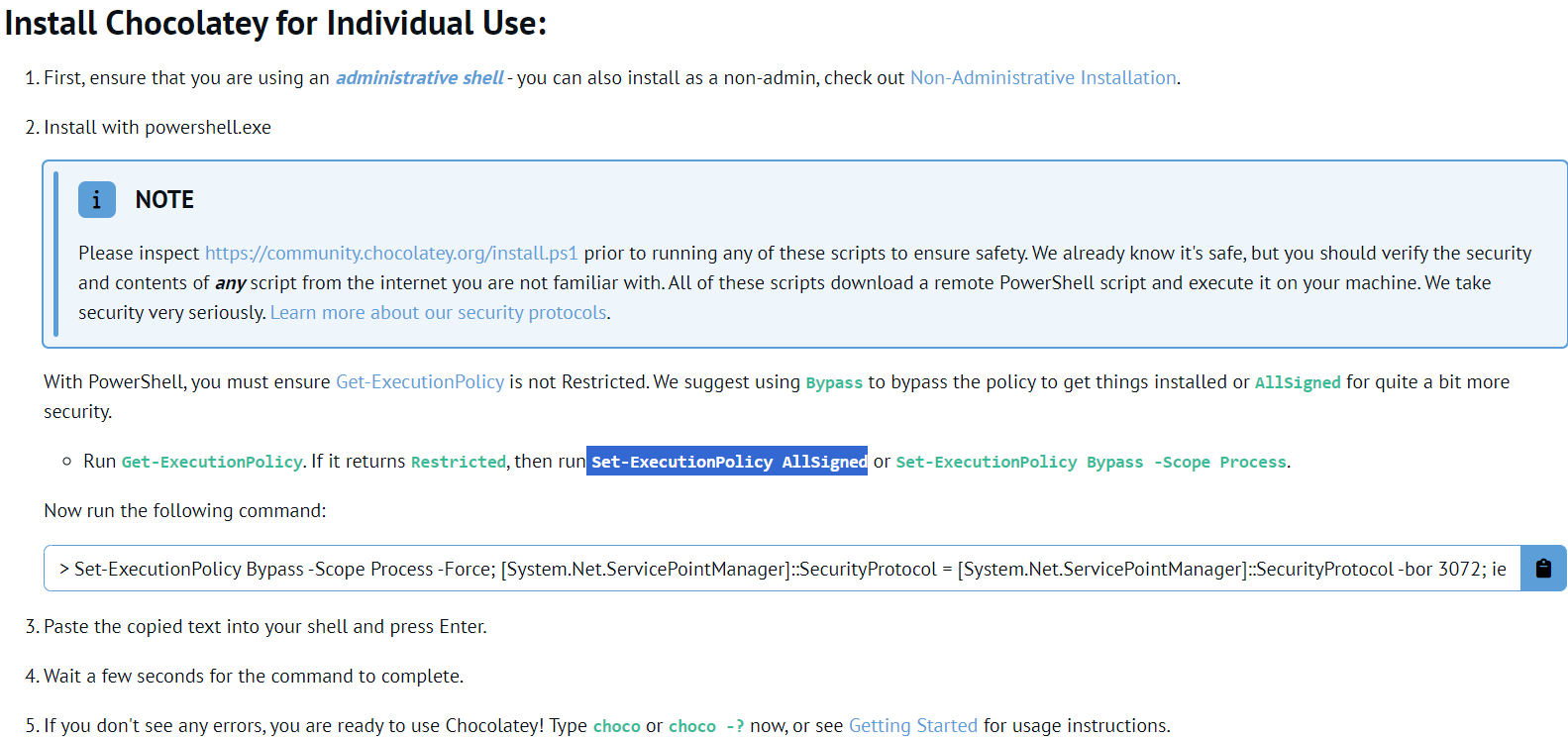
Task: Click inside the install command text field
Action: click(783, 569)
